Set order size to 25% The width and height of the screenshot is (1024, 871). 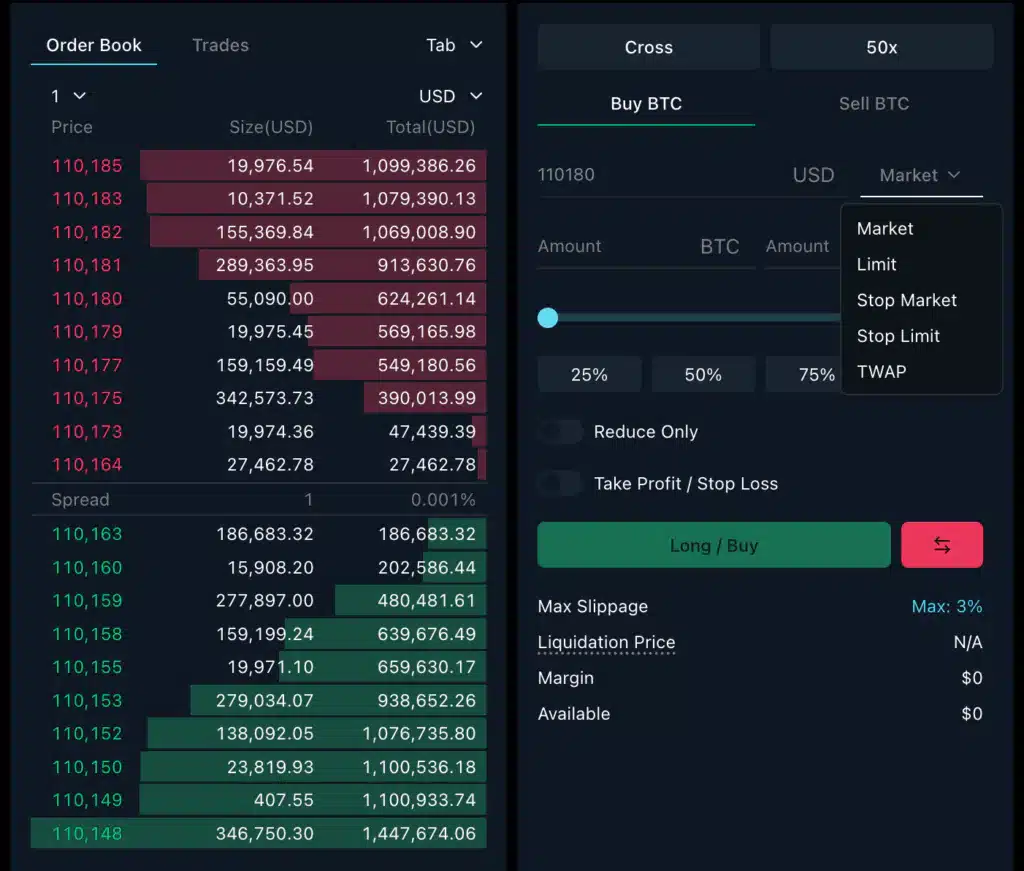(x=589, y=375)
